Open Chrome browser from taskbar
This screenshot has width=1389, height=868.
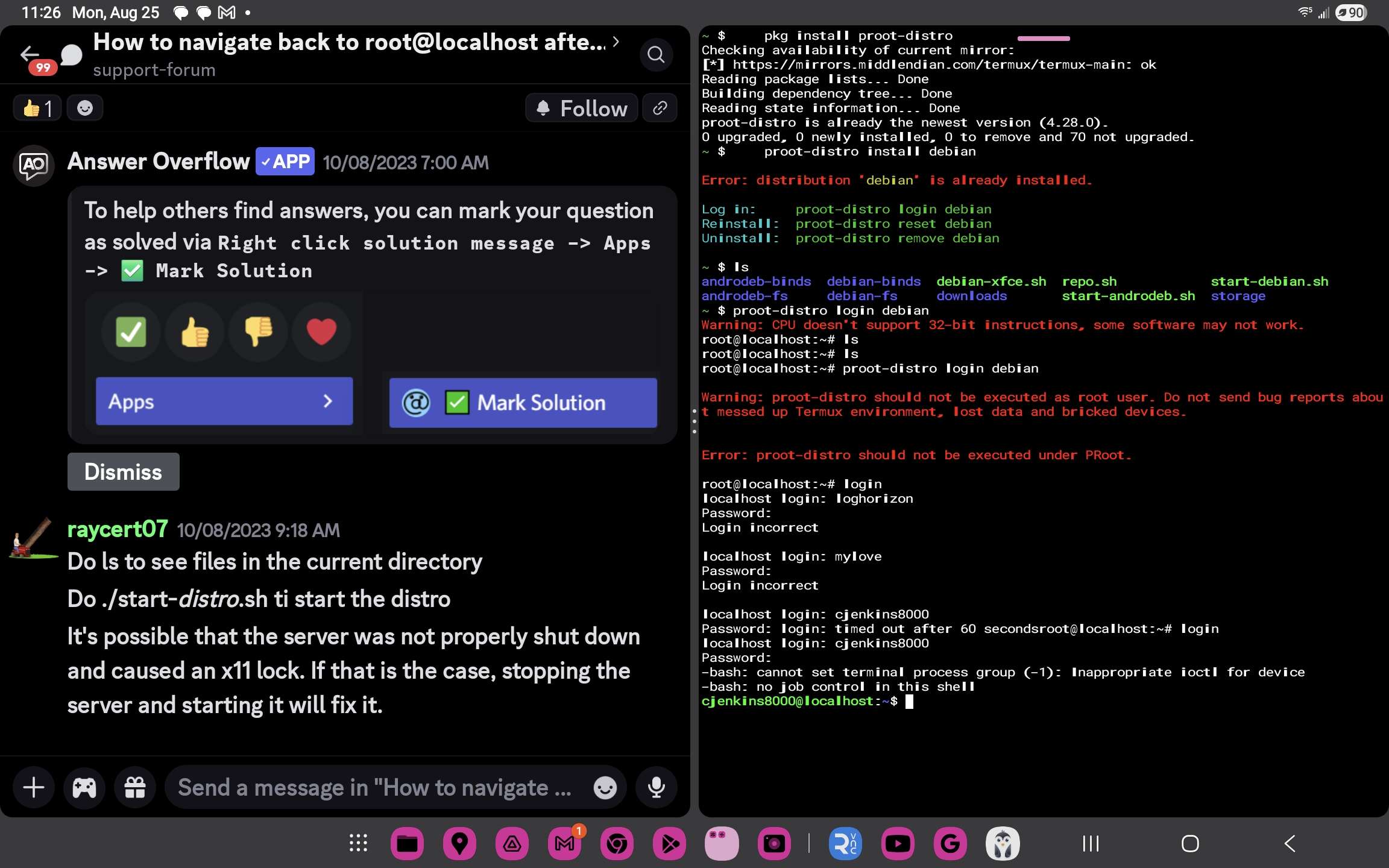point(617,843)
